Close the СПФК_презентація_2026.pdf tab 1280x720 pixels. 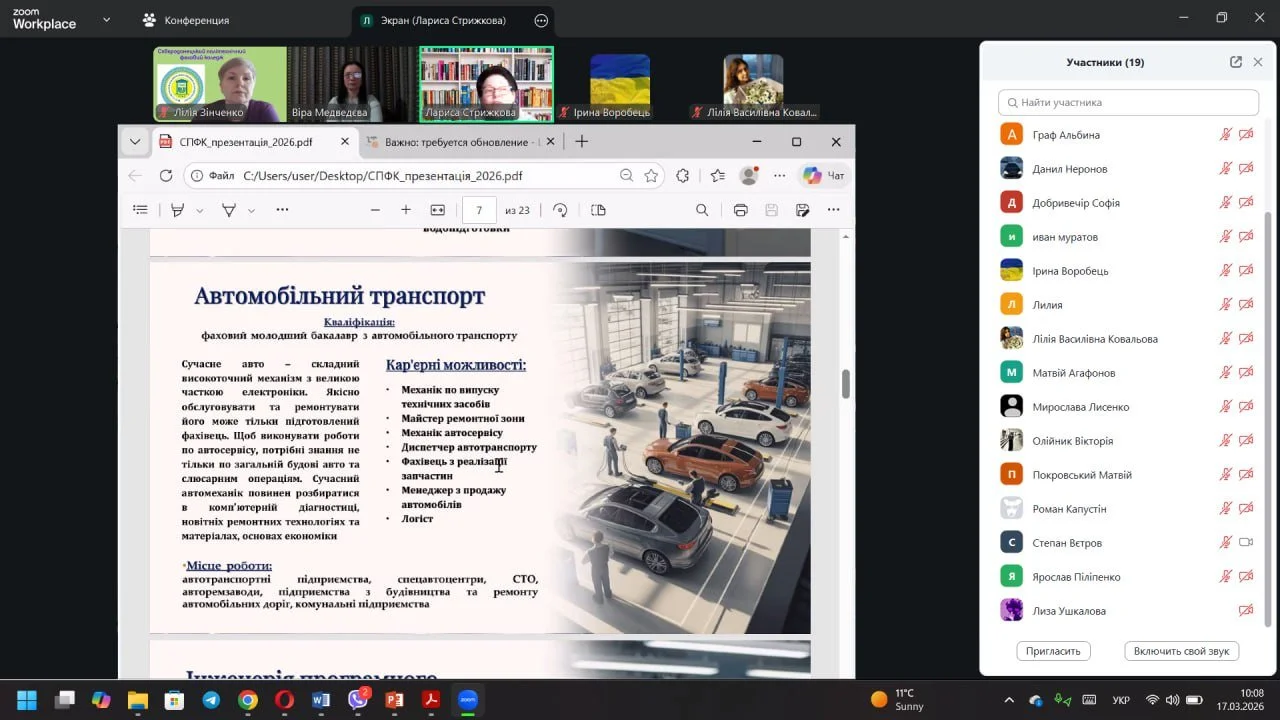[346, 142]
